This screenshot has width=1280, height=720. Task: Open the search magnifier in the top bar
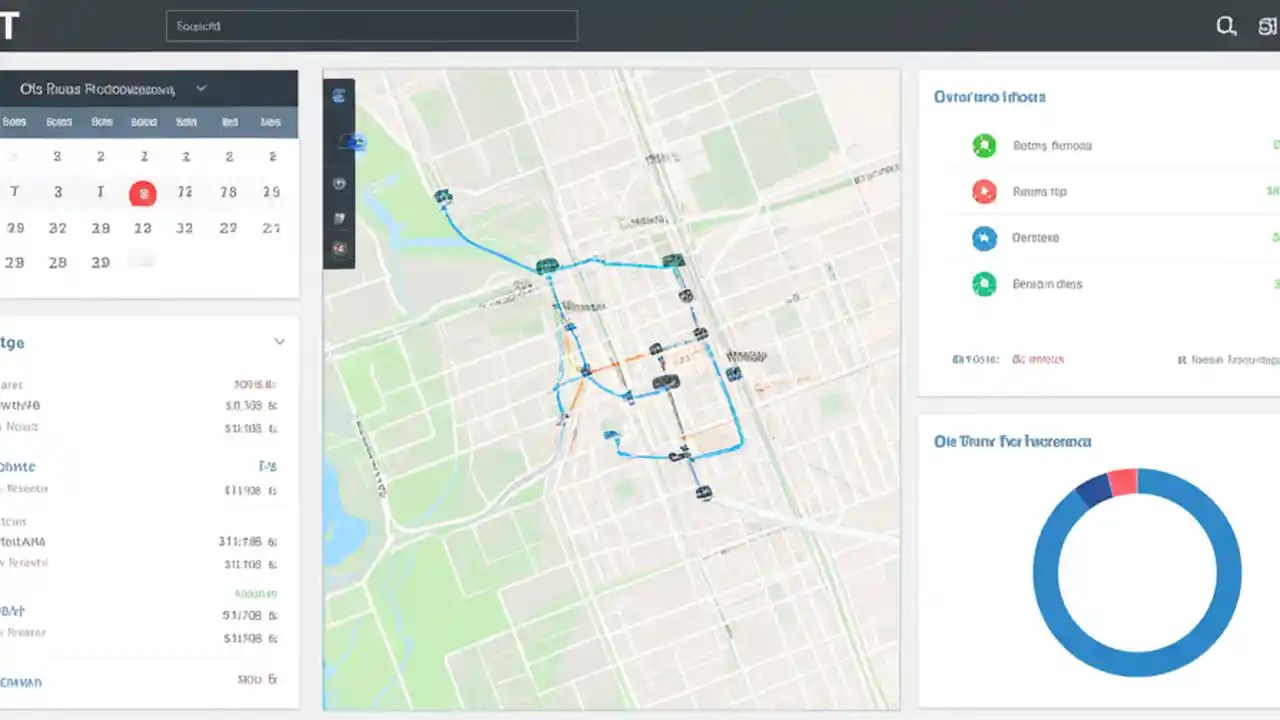point(1226,26)
